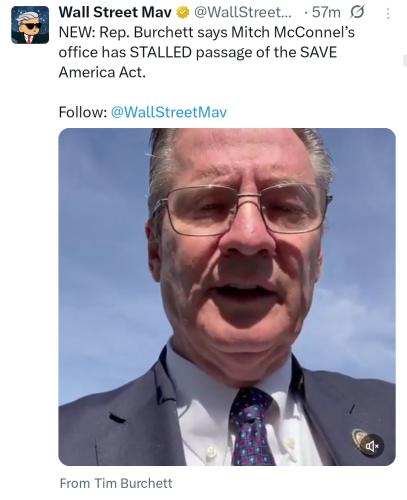Open the truncated @WallStreet... handle
This screenshot has height=500, width=407.
(x=243, y=13)
